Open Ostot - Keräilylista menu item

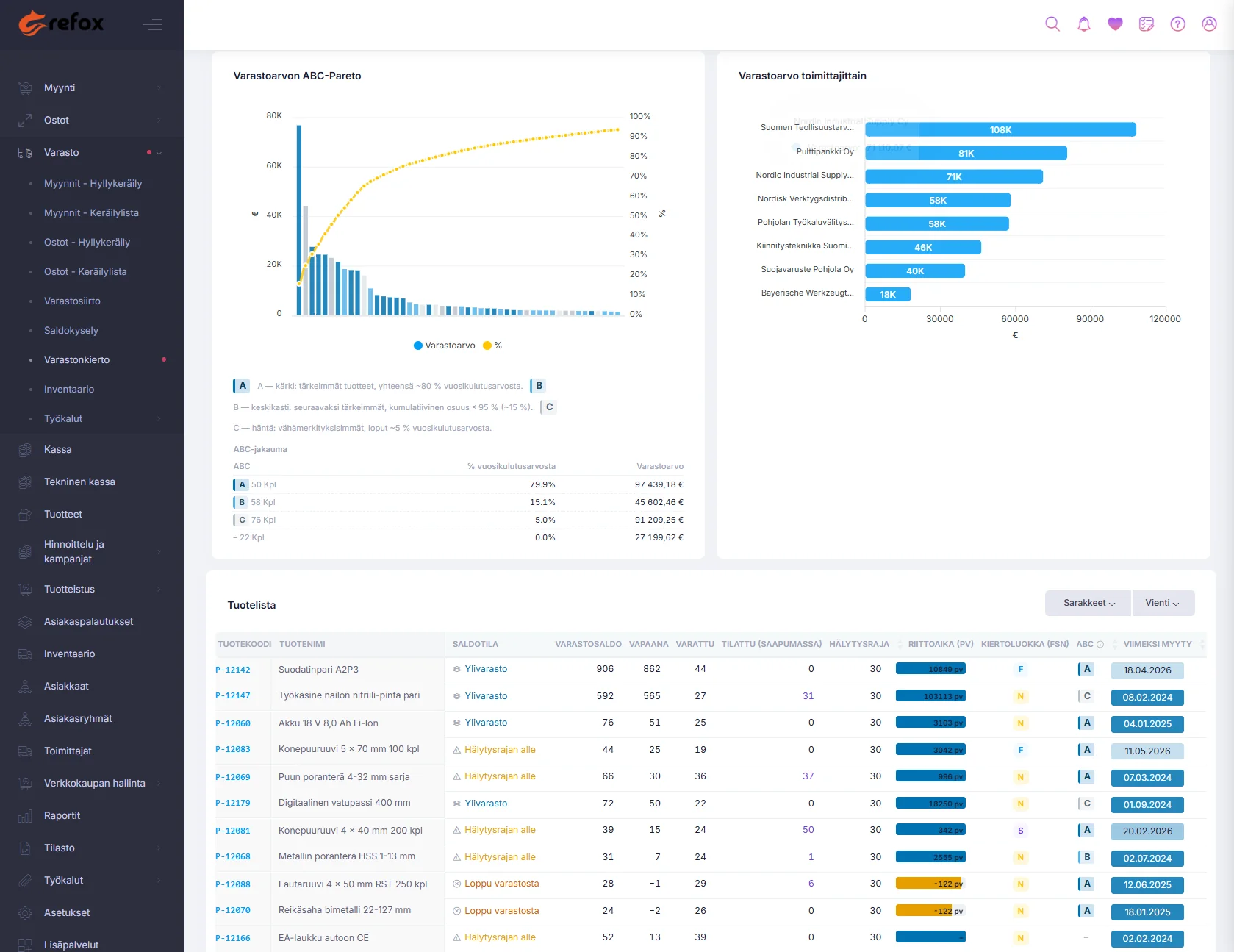[85, 272]
